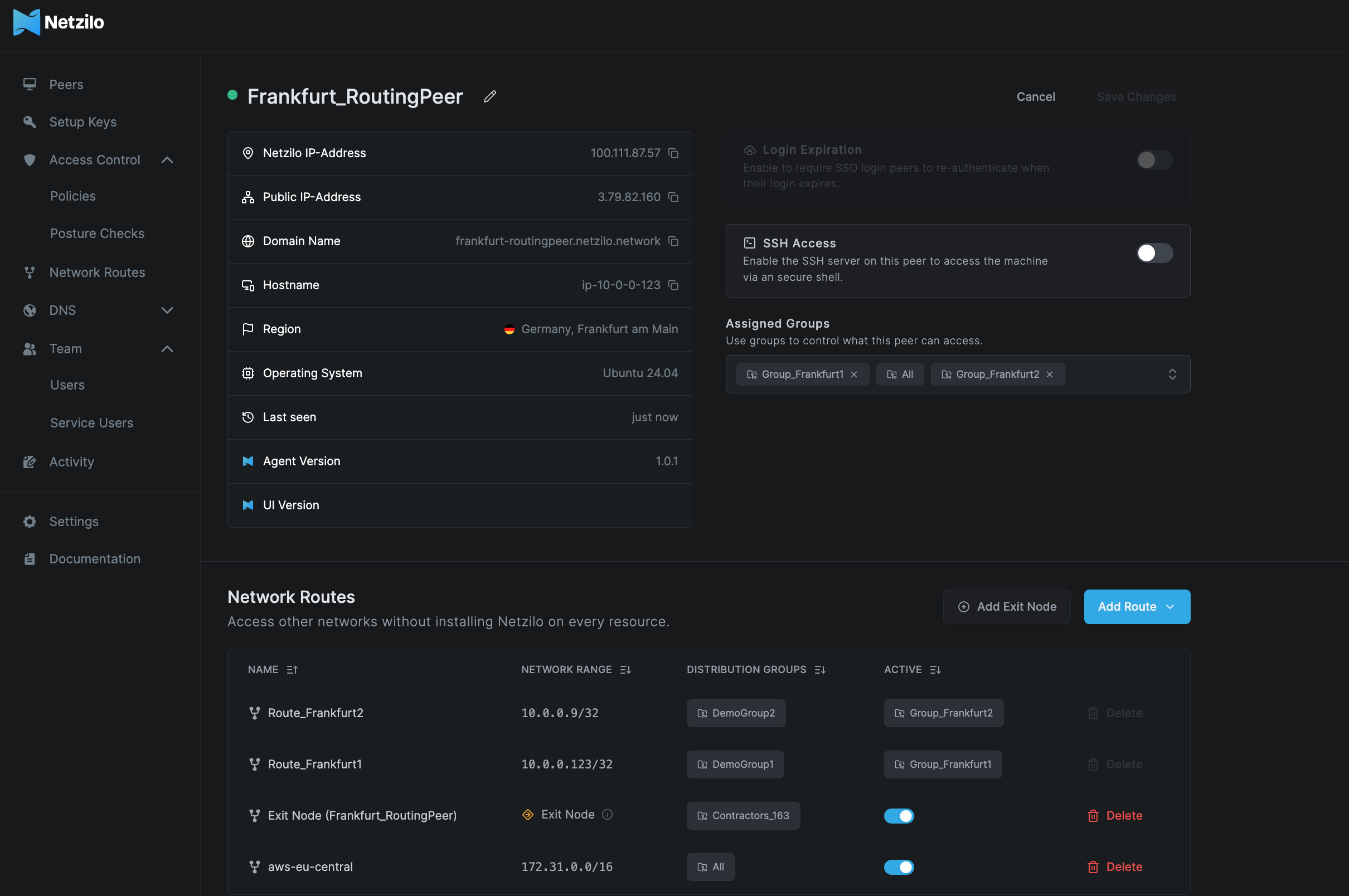Remove Group_Frankfurt1 from assigned groups
Image resolution: width=1349 pixels, height=896 pixels.
[854, 374]
